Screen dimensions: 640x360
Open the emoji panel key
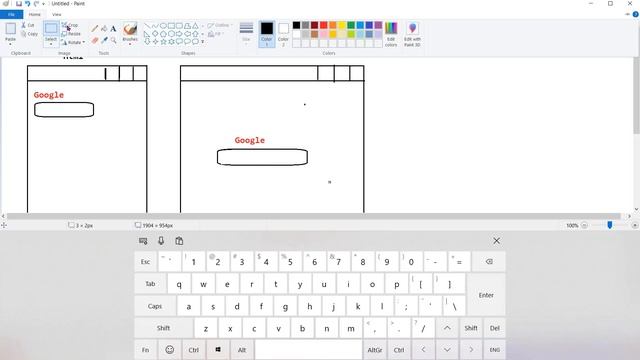[x=170, y=350]
